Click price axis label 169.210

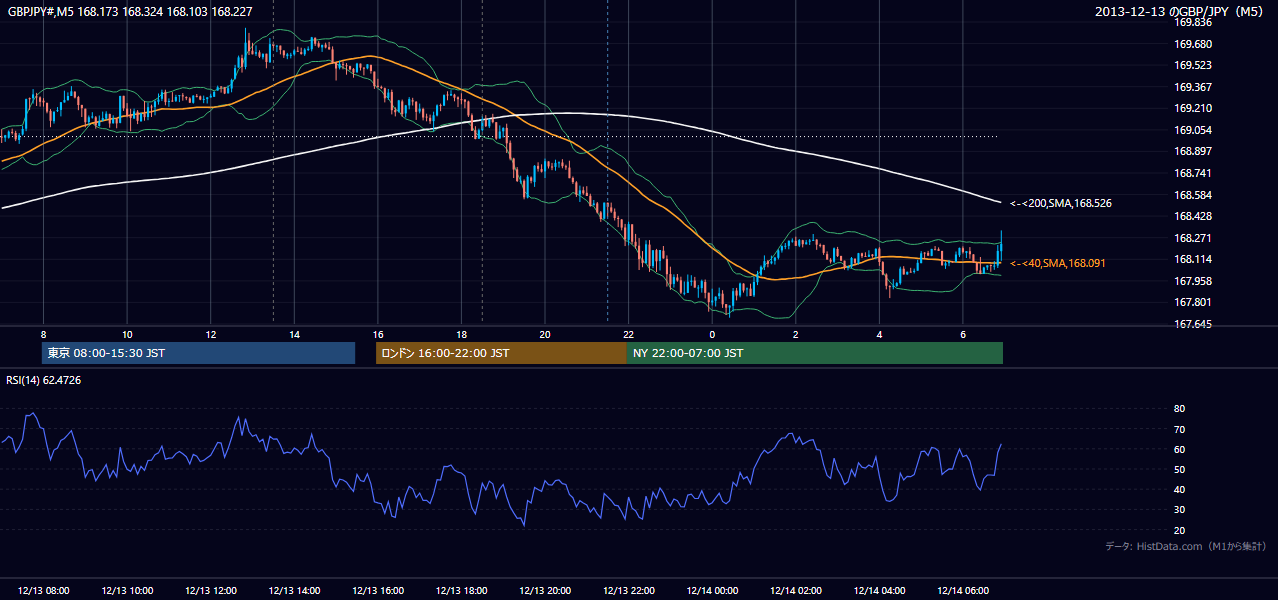[x=1193, y=108]
